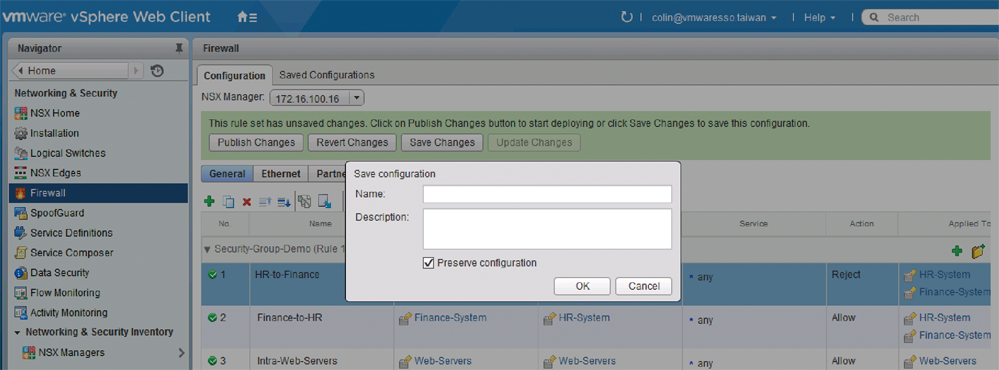Click the merge sections toolbar icon
The height and width of the screenshot is (370, 999).
coord(305,202)
